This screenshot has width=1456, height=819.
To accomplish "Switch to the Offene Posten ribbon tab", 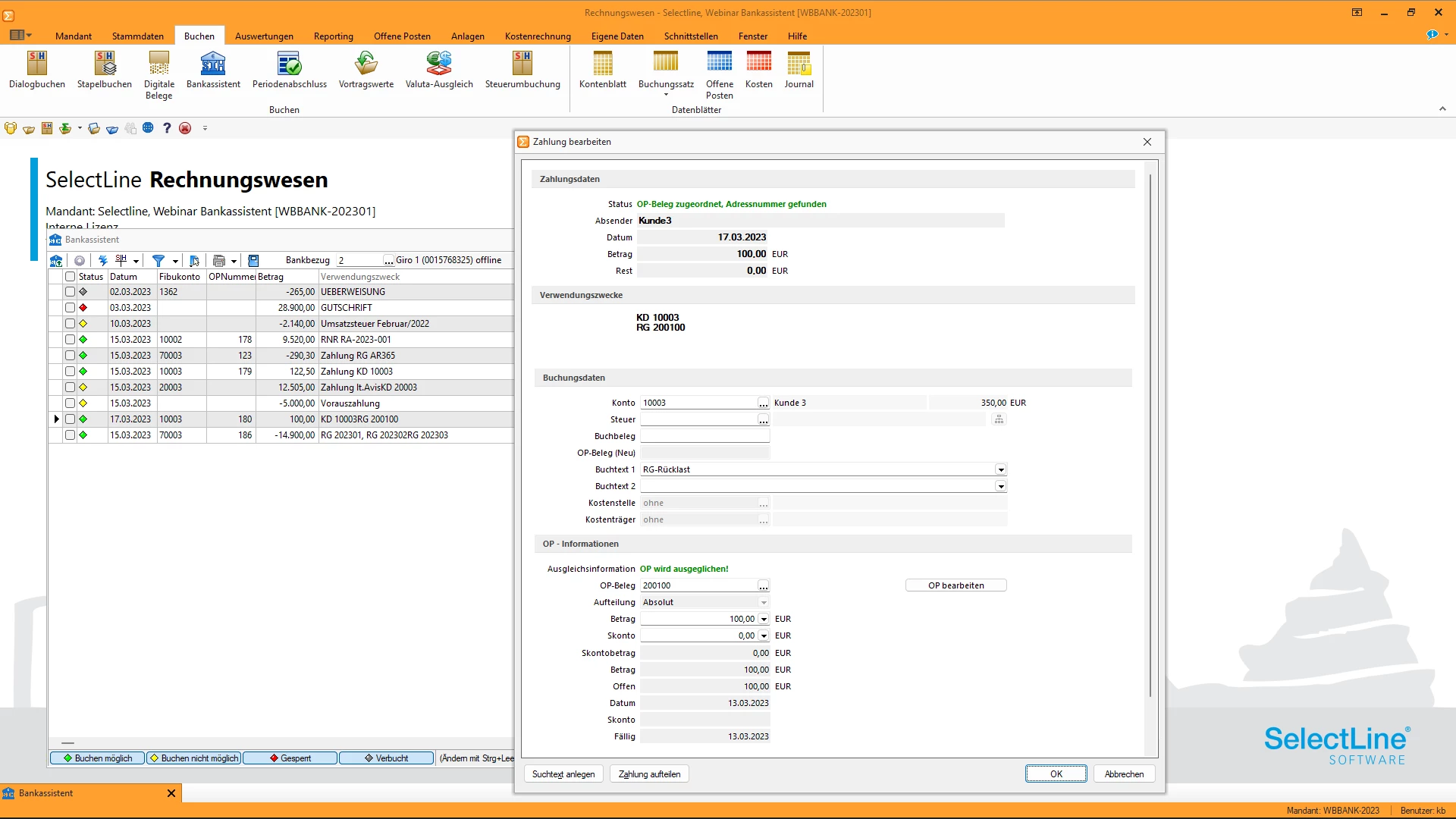I will (402, 36).
